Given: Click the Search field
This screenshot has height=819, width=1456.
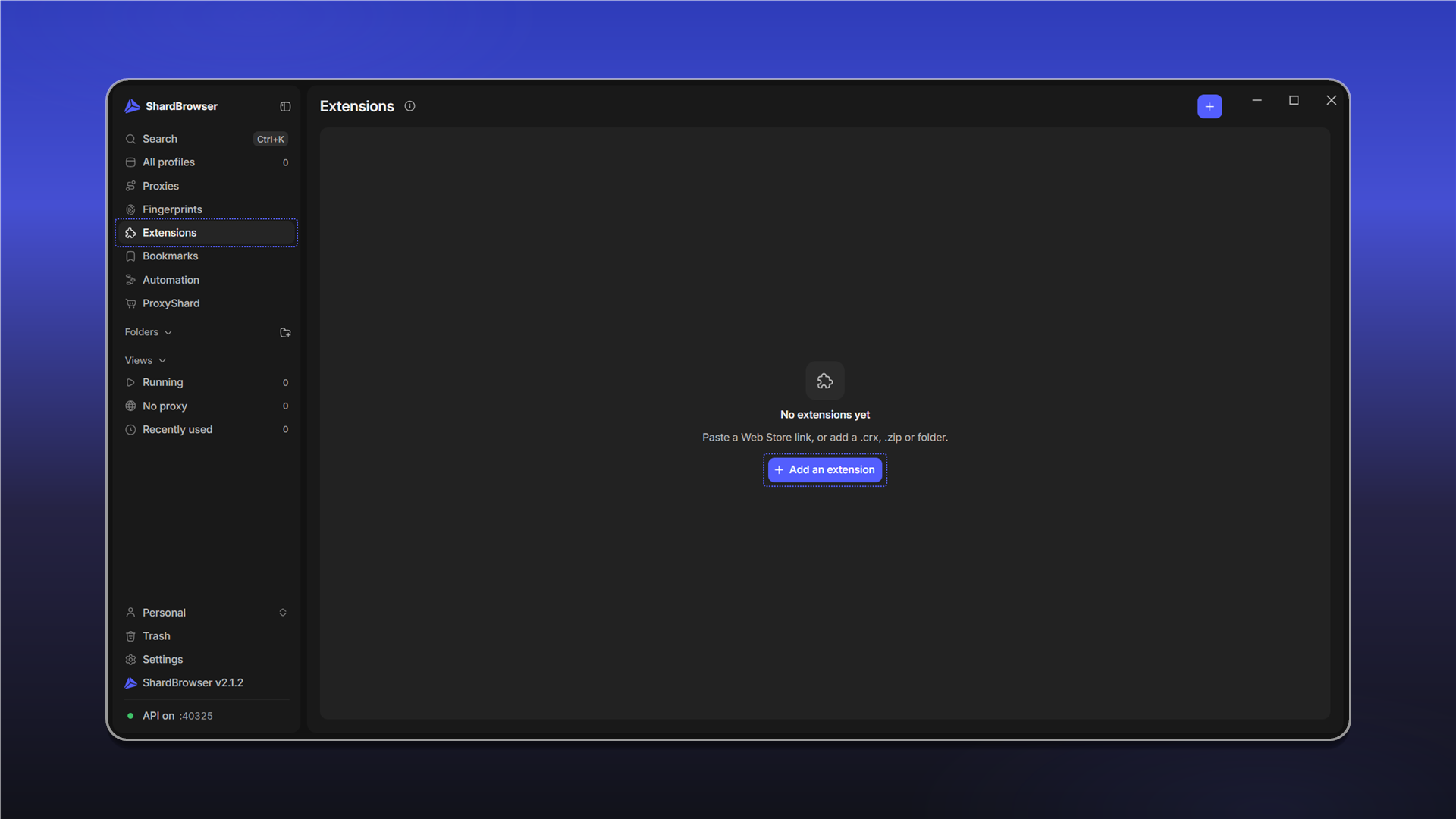Looking at the screenshot, I should 206,139.
